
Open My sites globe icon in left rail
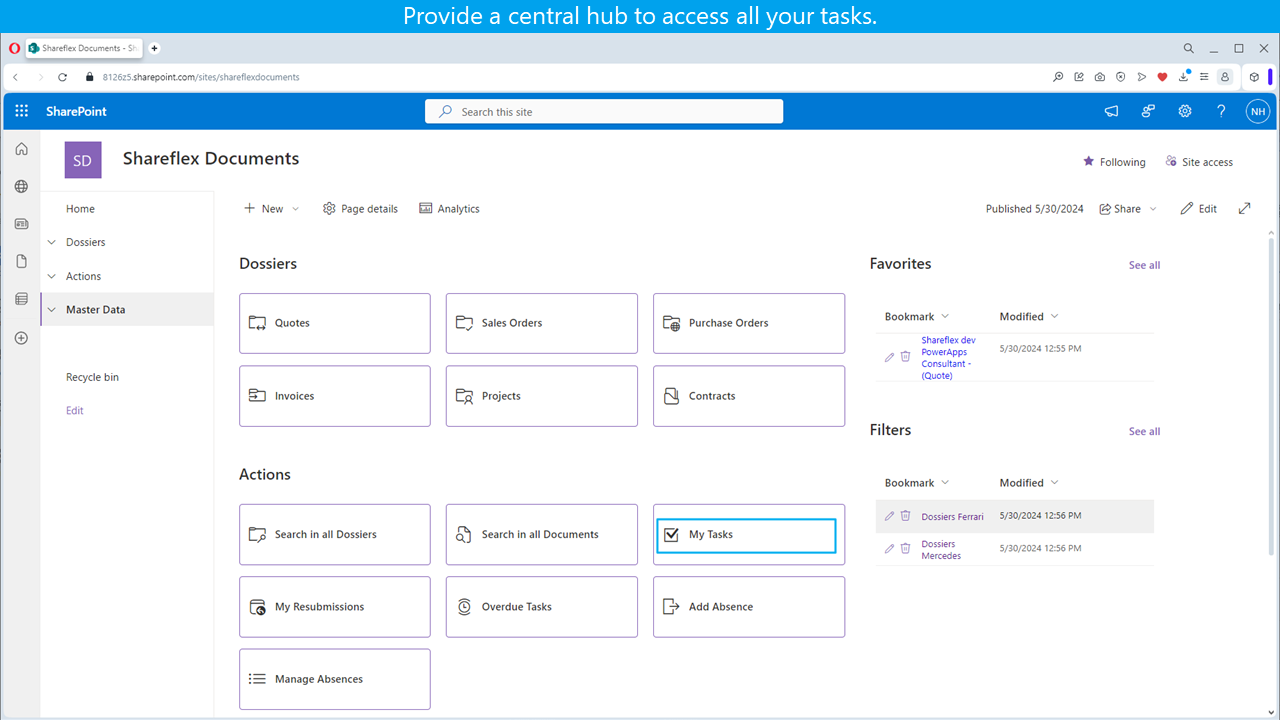21,186
